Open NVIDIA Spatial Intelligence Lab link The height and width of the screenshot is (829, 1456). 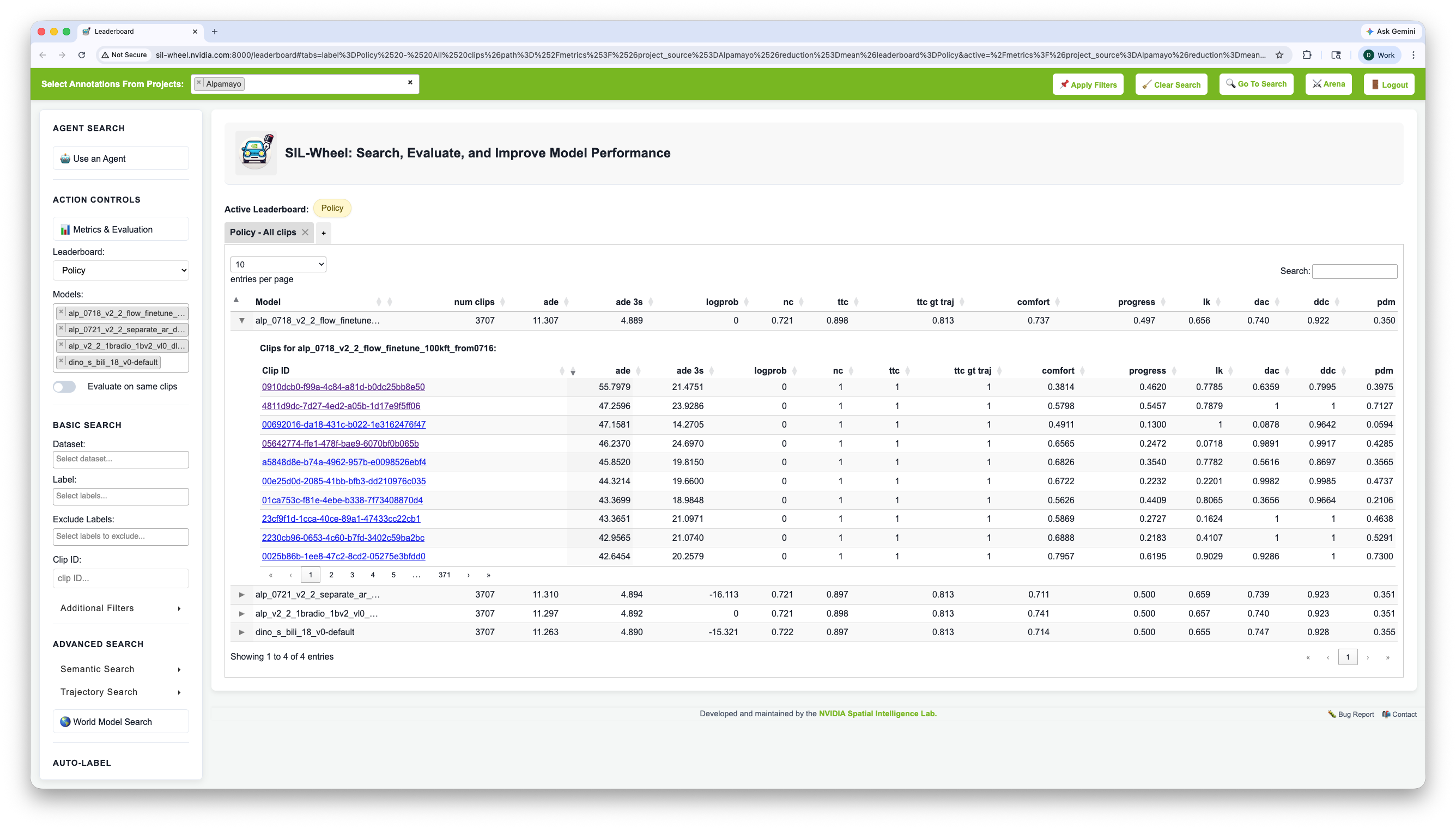pyautogui.click(x=877, y=714)
